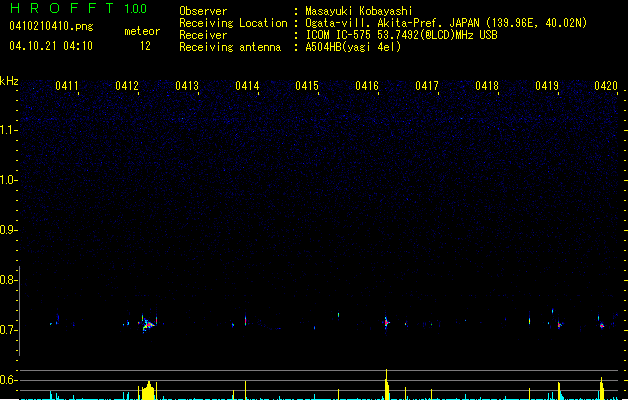This screenshot has width=629, height=400.
Task: Click the Observer label
Action: [x=203, y=11]
